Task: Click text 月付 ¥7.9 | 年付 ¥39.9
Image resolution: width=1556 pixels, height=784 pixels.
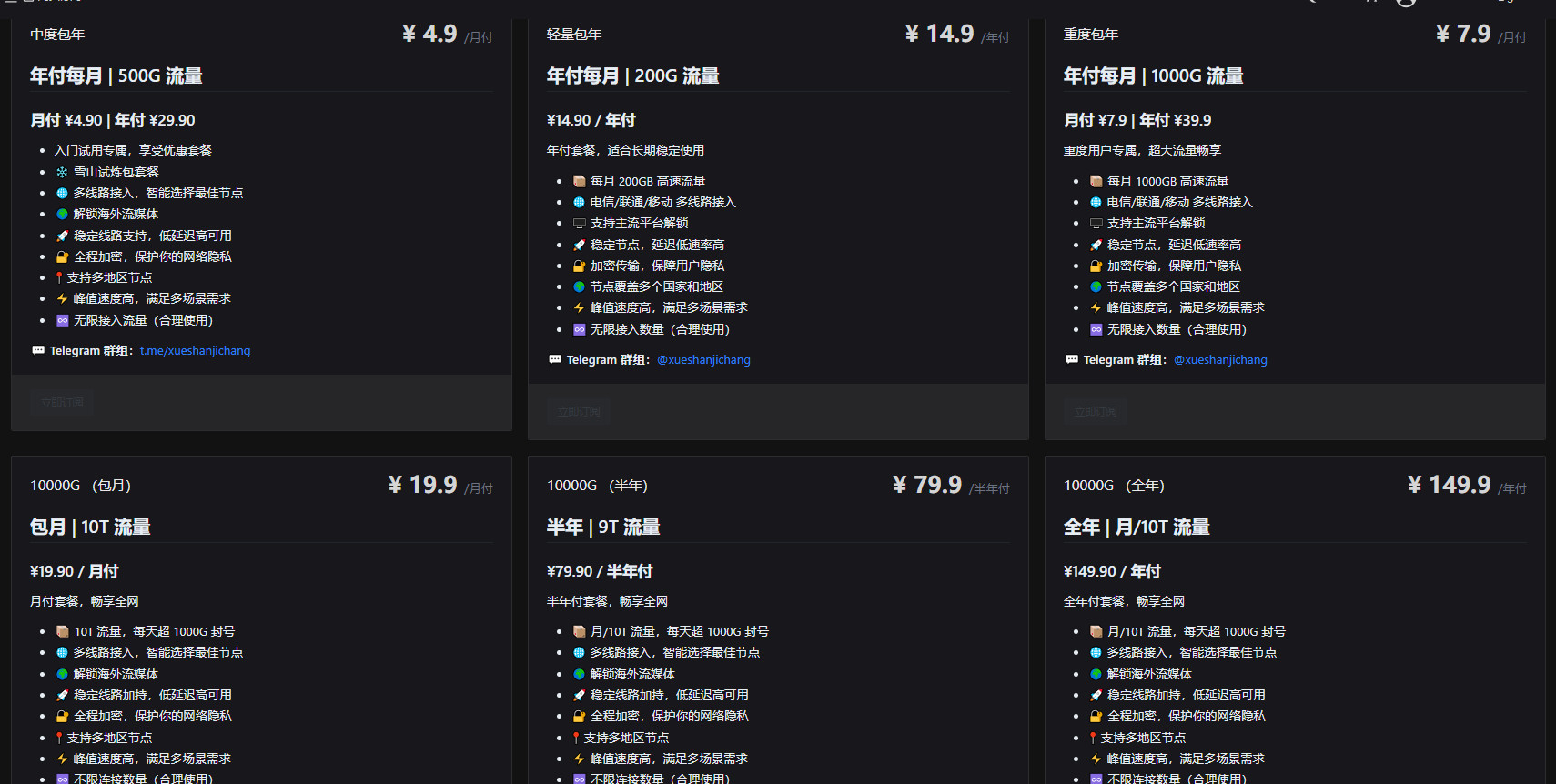Action: (1137, 120)
